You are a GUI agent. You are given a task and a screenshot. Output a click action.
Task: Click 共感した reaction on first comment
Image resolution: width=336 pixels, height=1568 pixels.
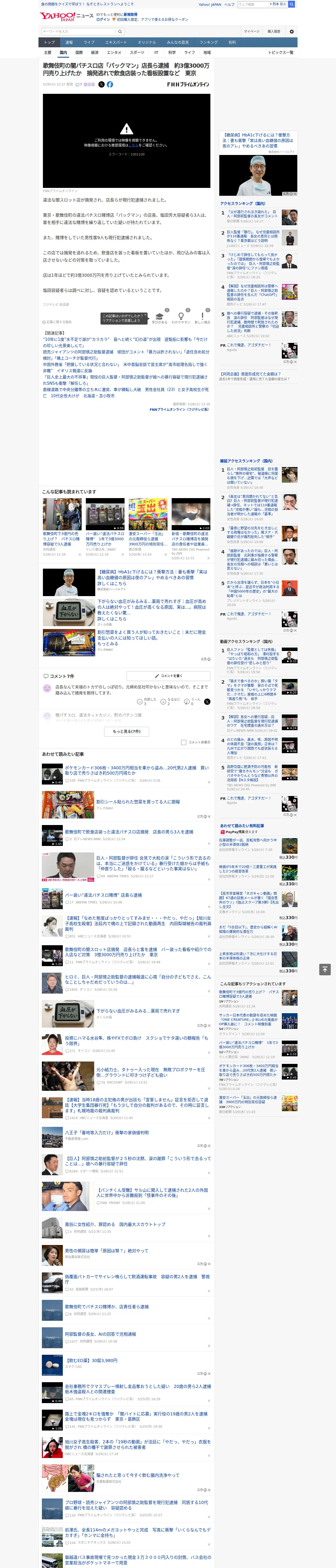148,702
